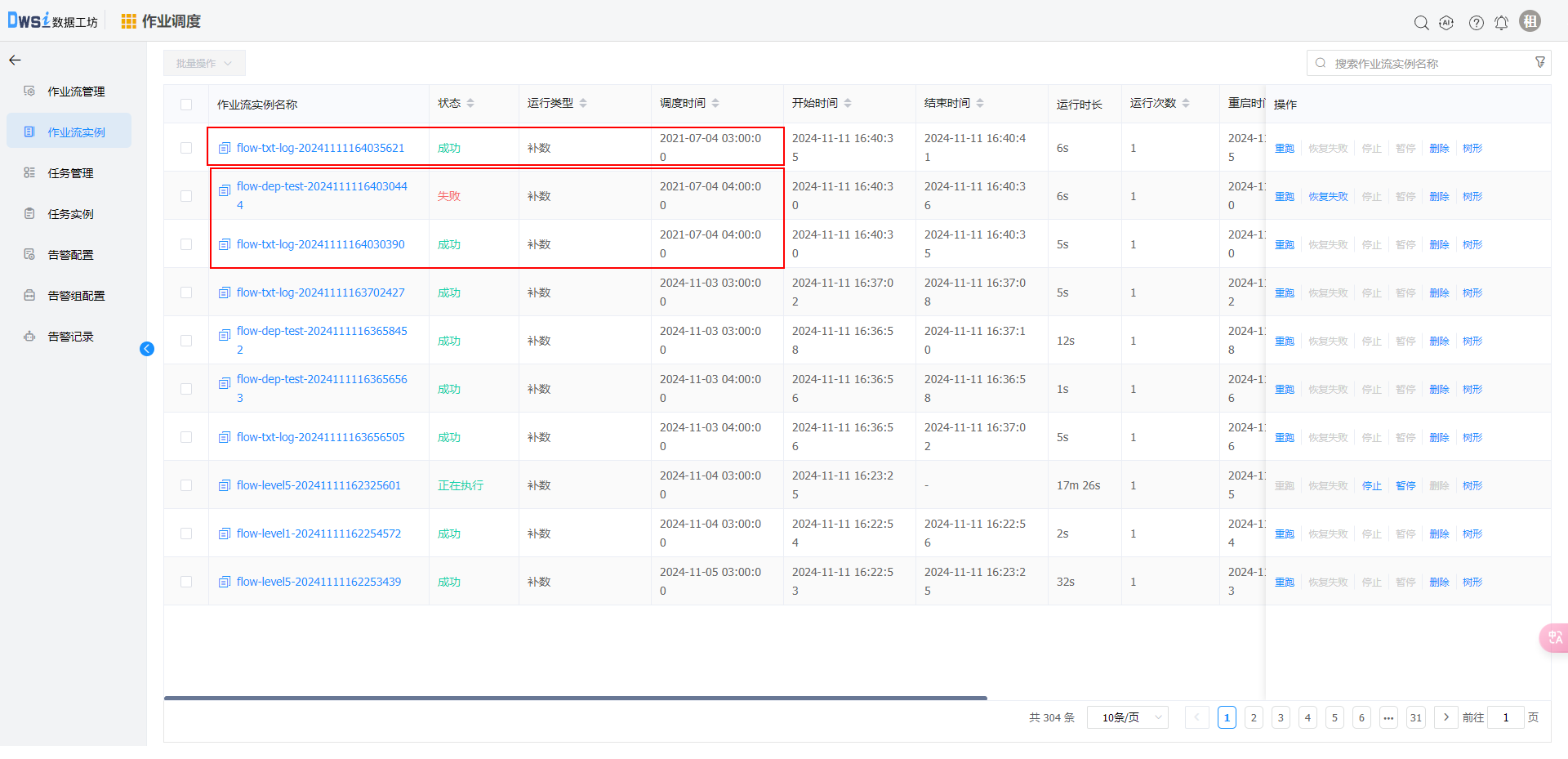Click the filter funnel icon in search box
The height and width of the screenshot is (759, 1568).
(1539, 63)
